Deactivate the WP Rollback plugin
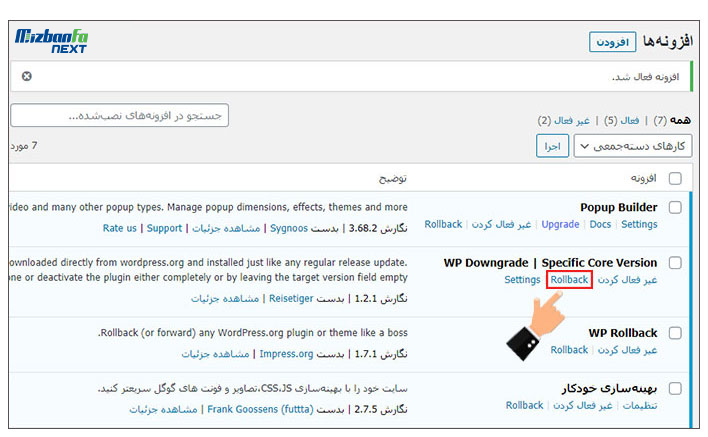 [x=627, y=350]
